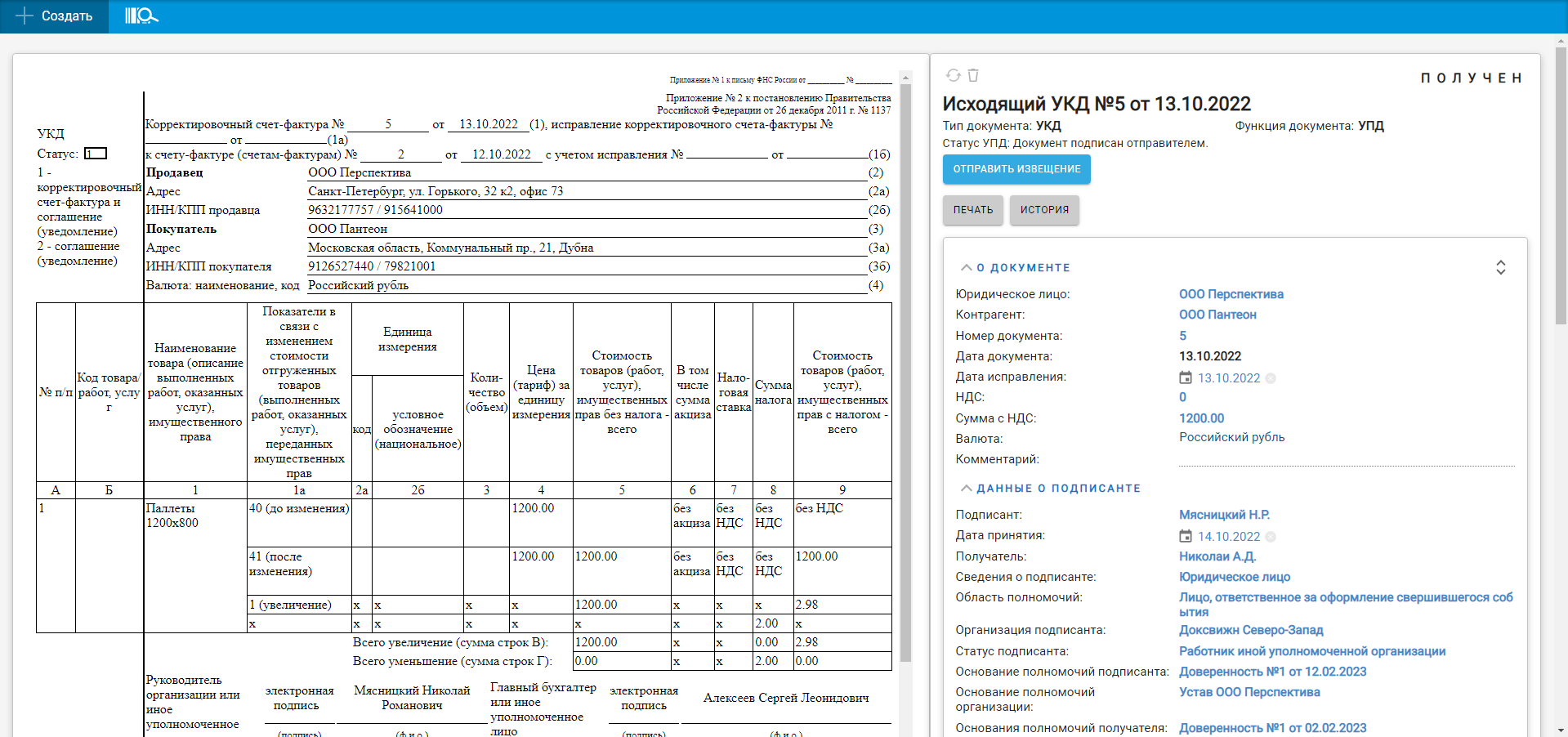Click signer name Мясницкий Николай Романович
This screenshot has width=1568, height=737.
[412, 698]
